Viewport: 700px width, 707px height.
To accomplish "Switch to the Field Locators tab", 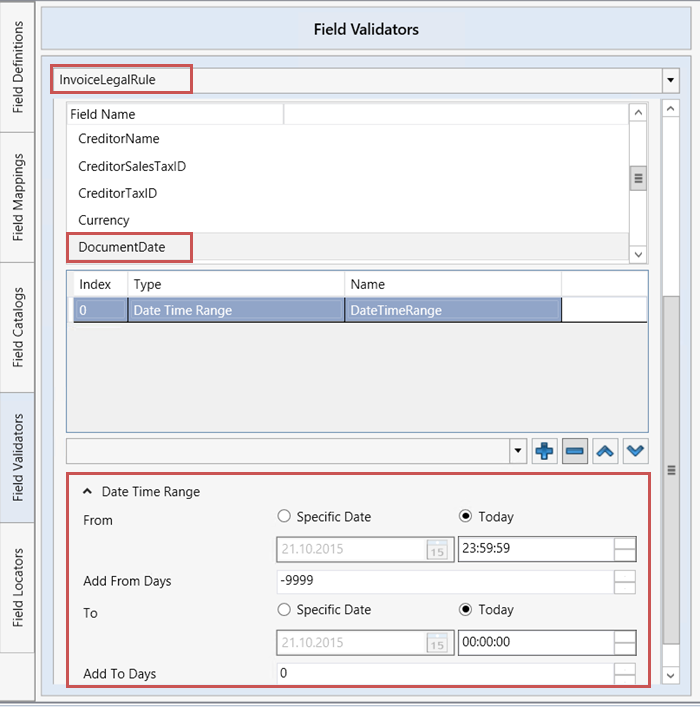I will 19,587.
